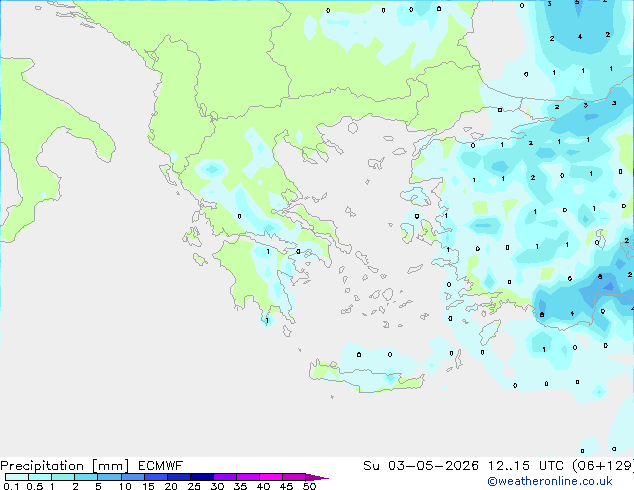Image resolution: width=634 pixels, height=490 pixels.
Task: Click the '35' legend label
Action: click(240, 486)
